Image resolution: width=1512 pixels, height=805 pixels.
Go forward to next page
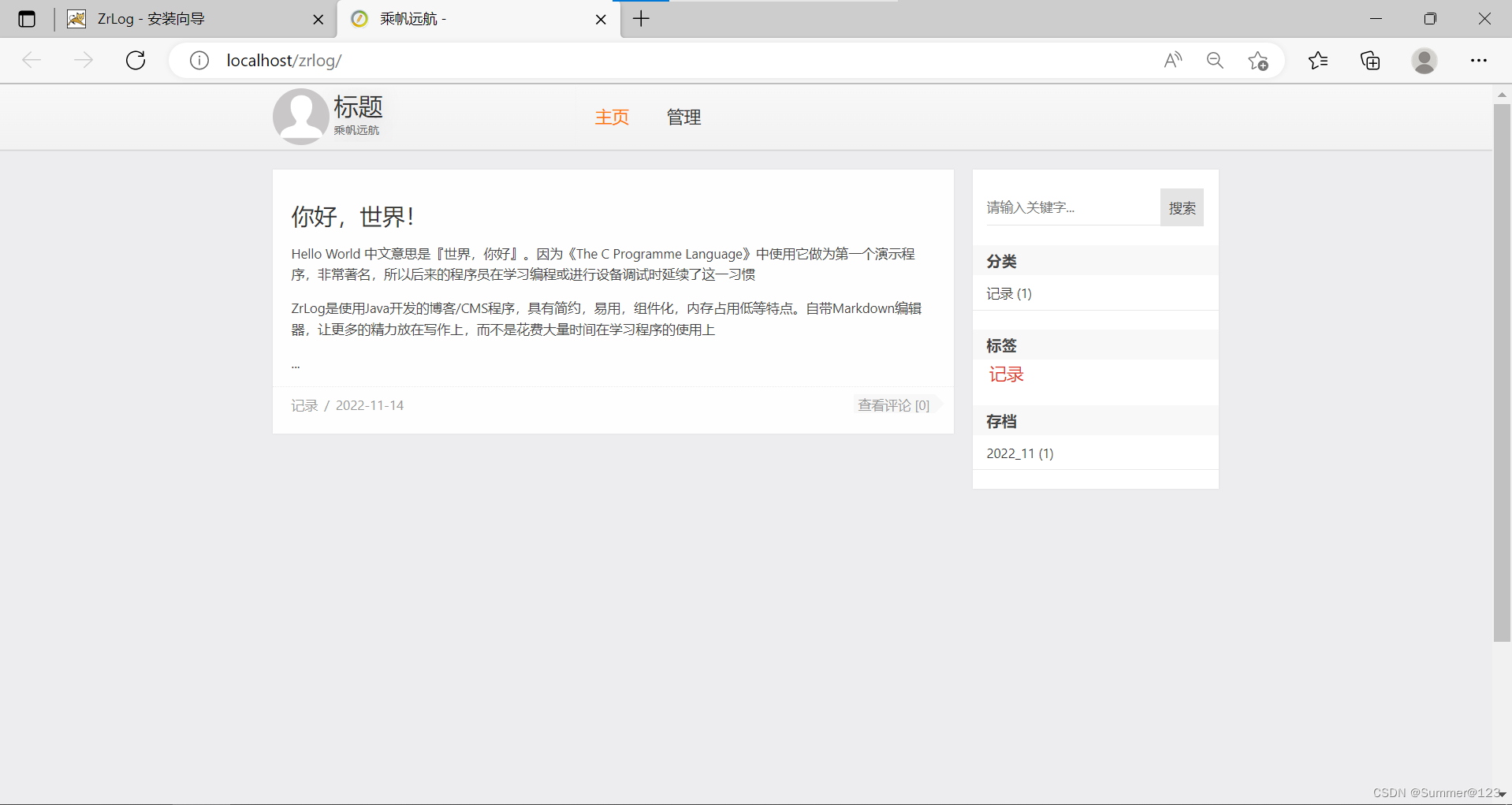click(84, 60)
